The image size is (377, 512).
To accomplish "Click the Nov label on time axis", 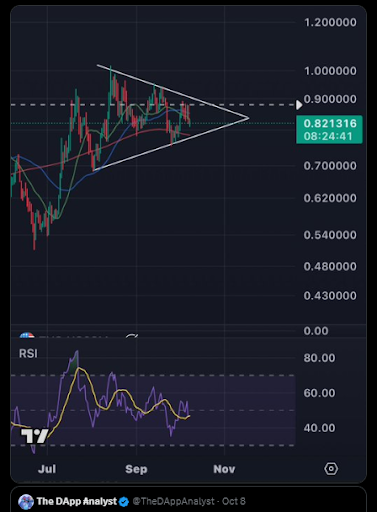I will [224, 469].
